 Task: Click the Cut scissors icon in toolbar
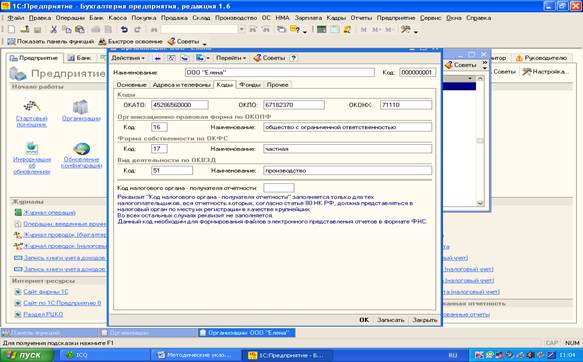point(54,29)
